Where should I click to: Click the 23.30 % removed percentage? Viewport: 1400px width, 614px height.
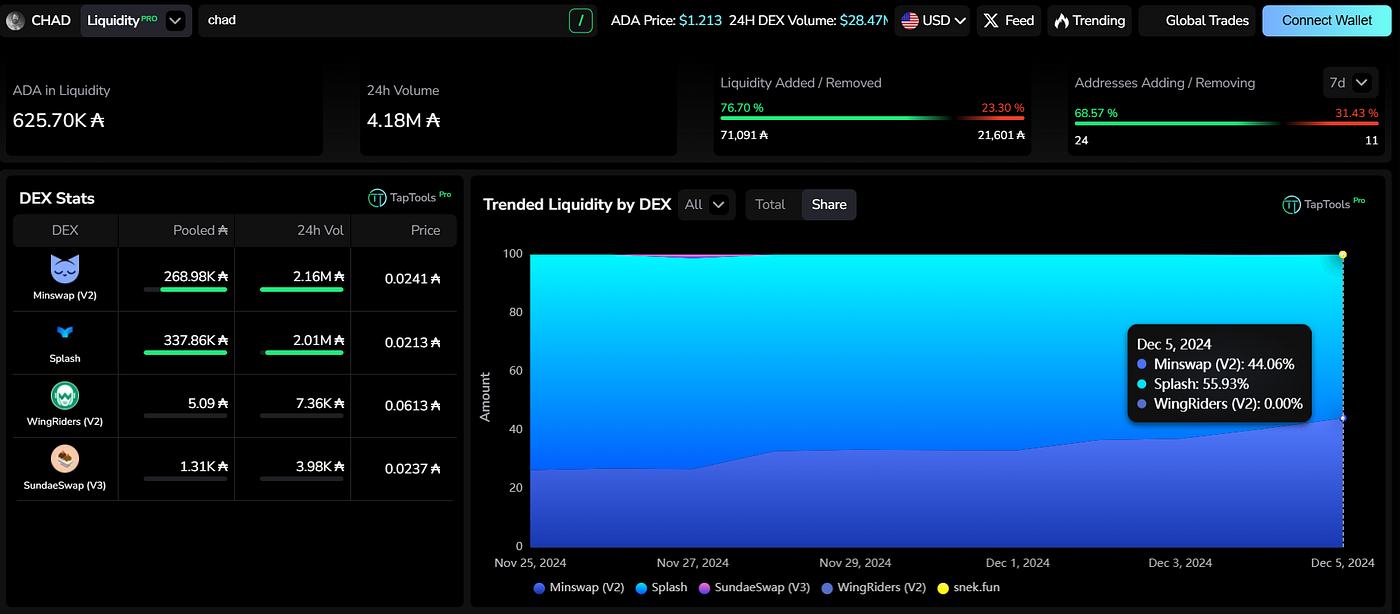coord(1001,107)
